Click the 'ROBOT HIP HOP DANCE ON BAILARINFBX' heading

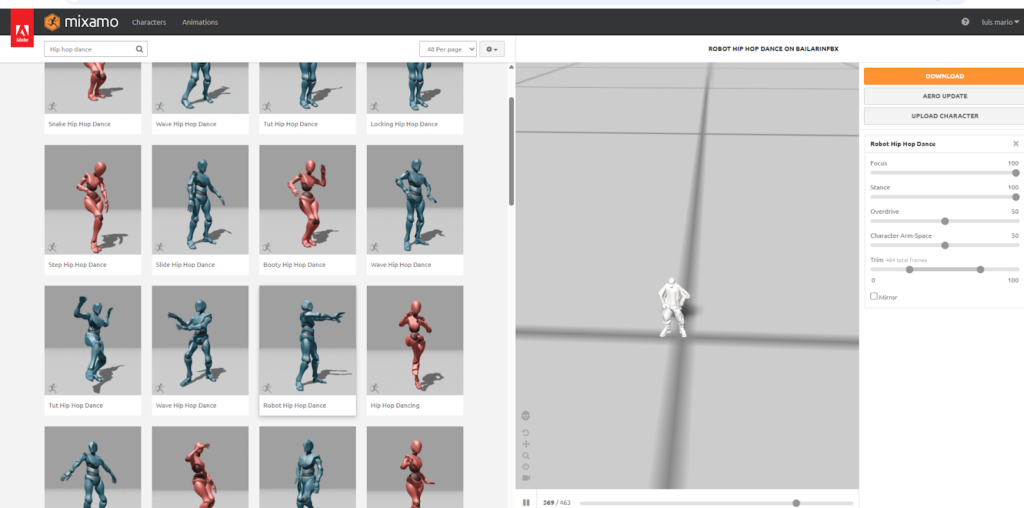pos(773,49)
